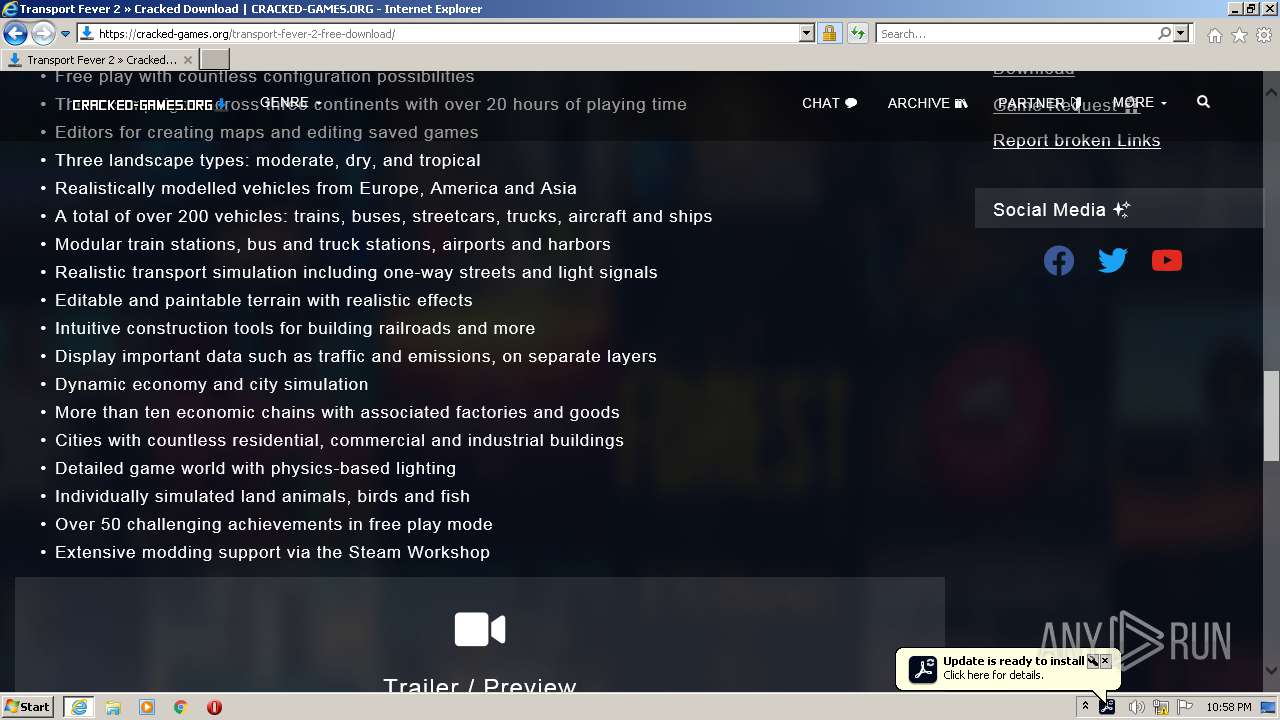This screenshot has height=720, width=1280.
Task: Open the PARTNER menu item
Action: tap(1040, 103)
